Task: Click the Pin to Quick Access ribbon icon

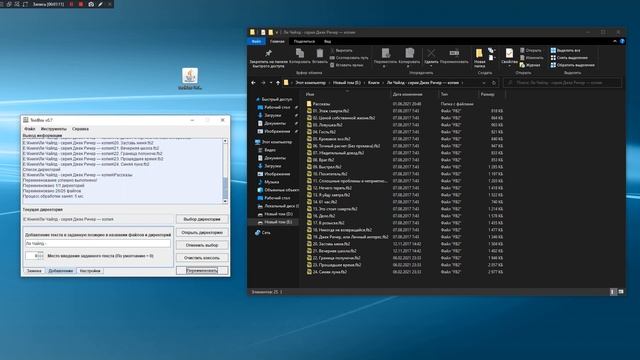Action: coord(268,53)
